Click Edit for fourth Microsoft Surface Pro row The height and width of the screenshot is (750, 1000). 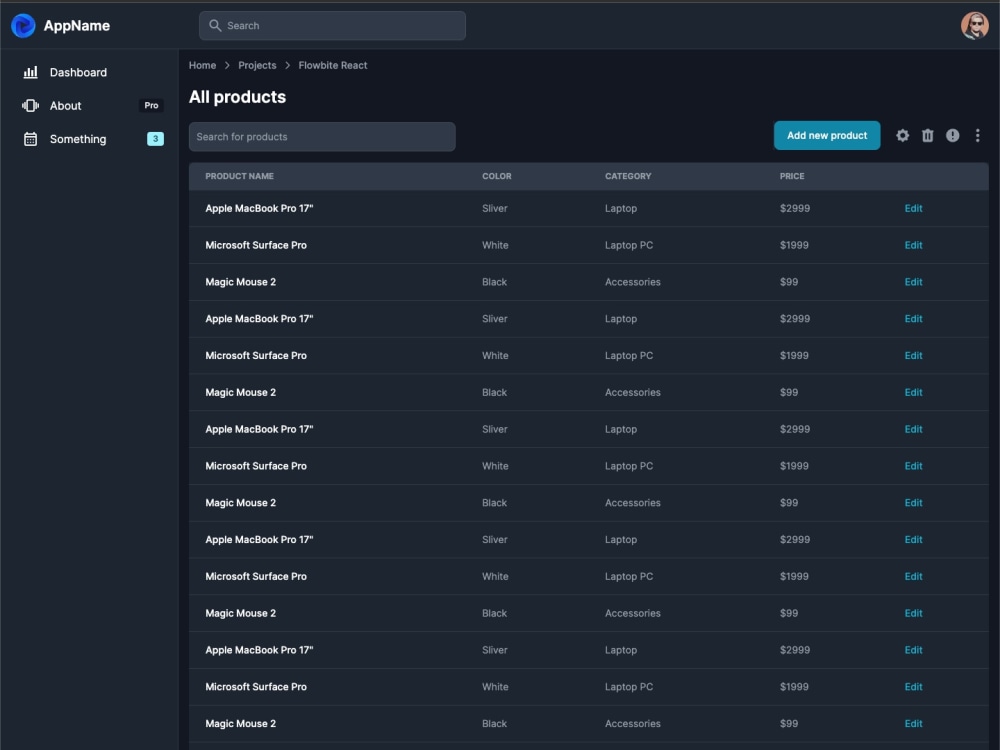coord(913,577)
